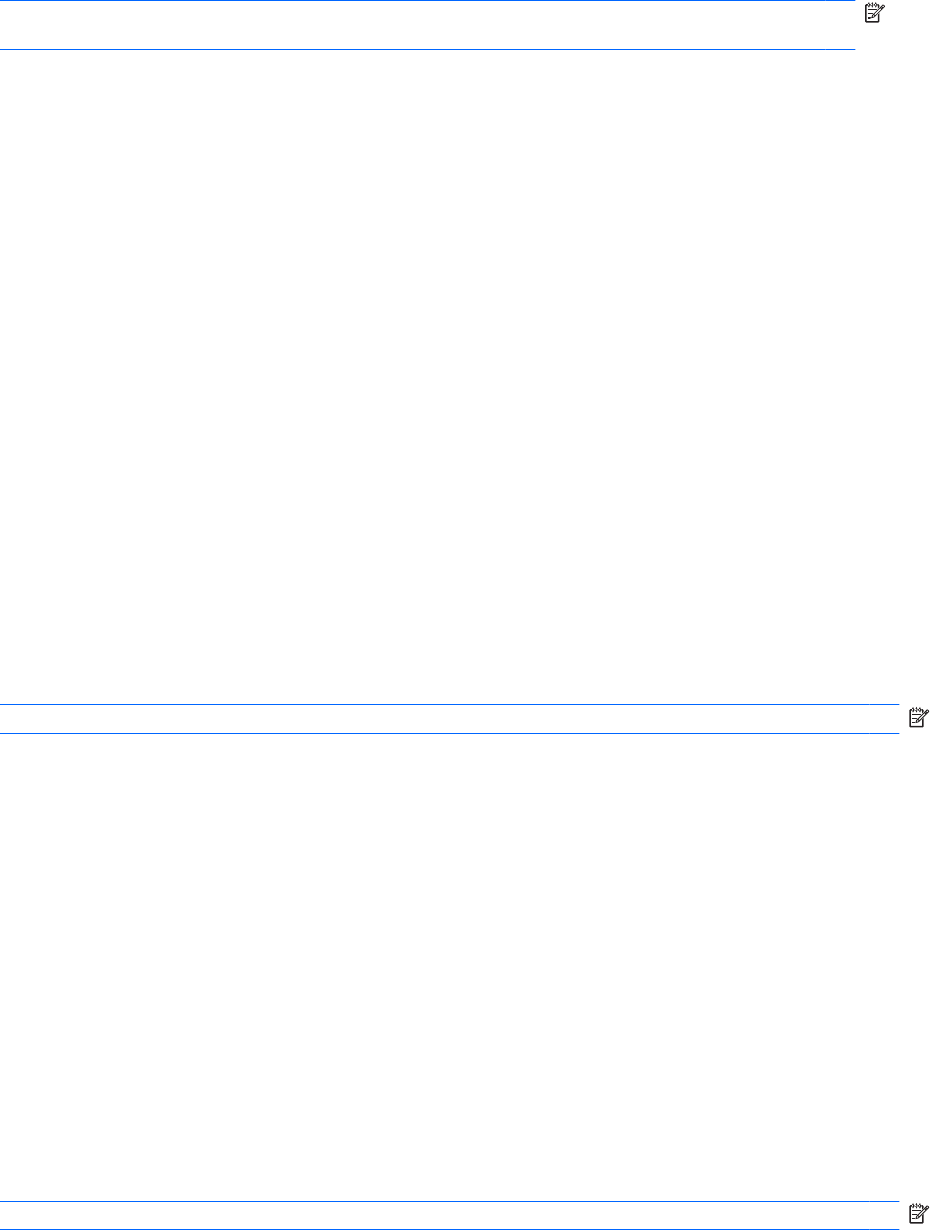Screen dimensions: 930x1230
Task: Click the topmost note pencil icon
Action: click(x=872, y=11)
